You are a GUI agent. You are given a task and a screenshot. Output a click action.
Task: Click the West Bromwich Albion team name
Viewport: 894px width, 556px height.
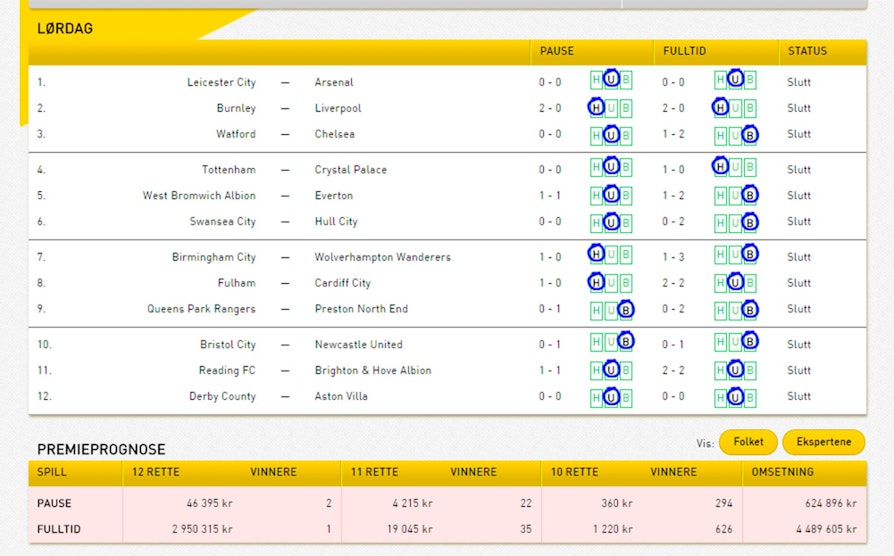pos(199,196)
